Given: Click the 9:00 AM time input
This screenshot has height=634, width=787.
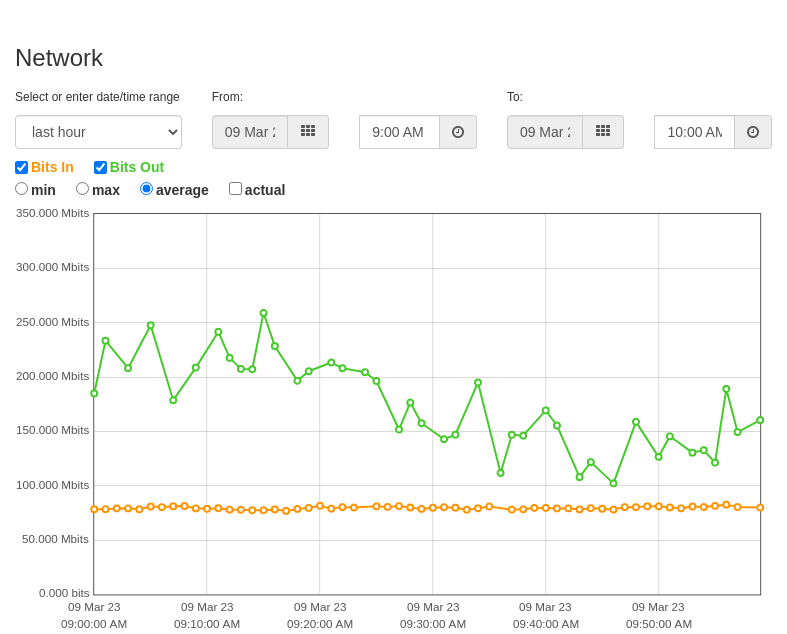Looking at the screenshot, I should click(400, 132).
